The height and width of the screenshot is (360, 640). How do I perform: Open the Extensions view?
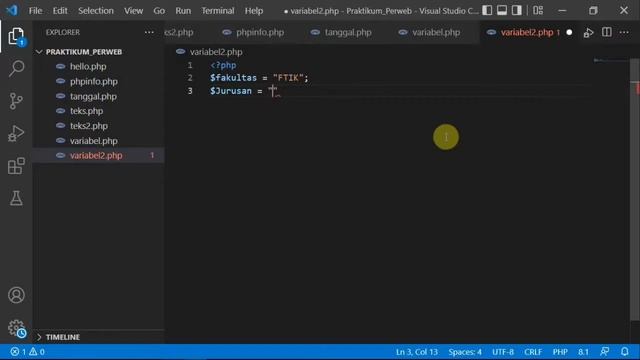tap(16, 166)
